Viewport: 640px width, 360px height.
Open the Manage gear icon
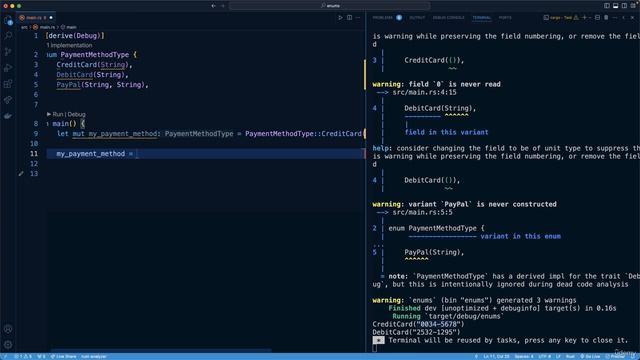pyautogui.click(x=8, y=345)
